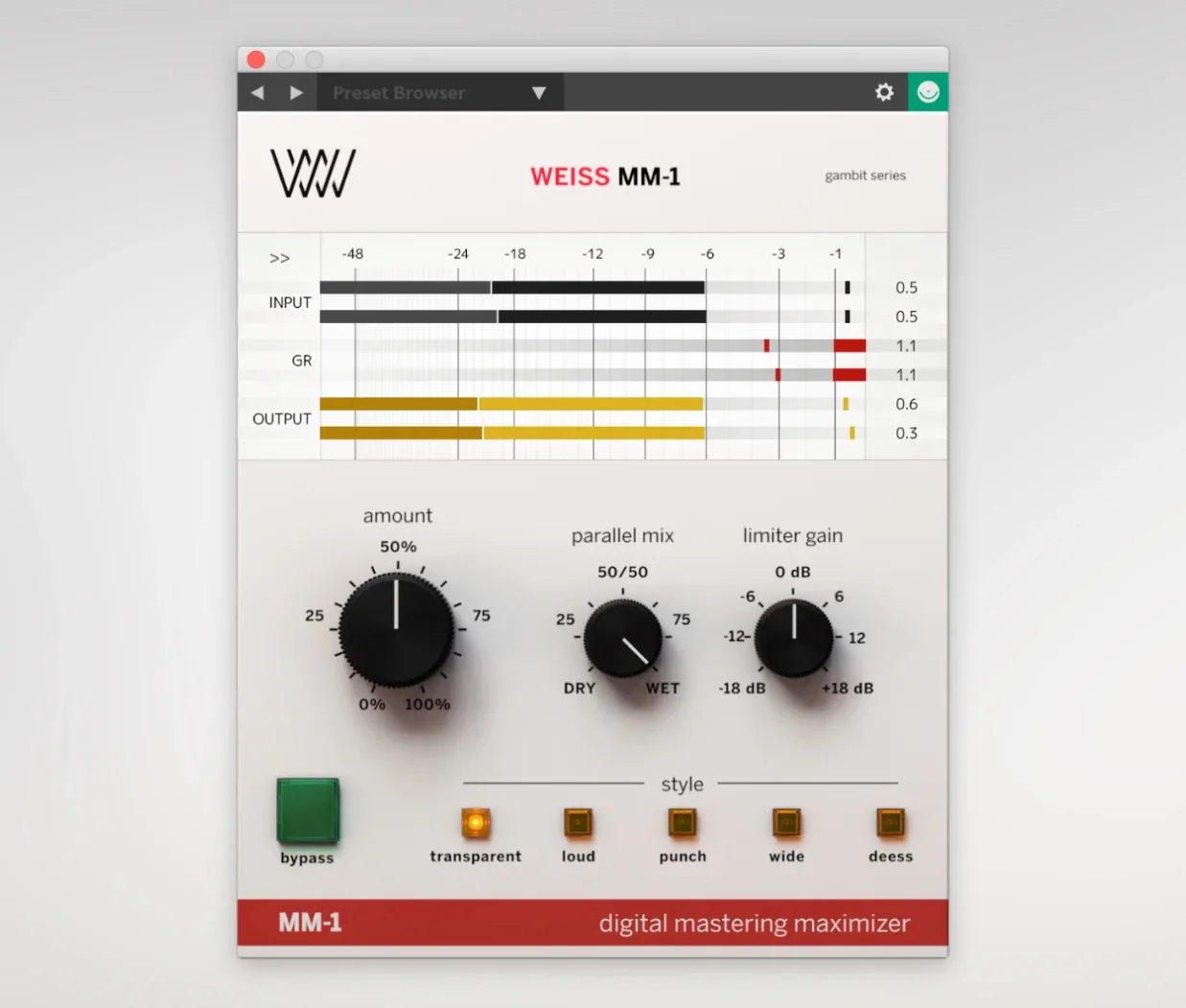Select the wide style button
Screen dimensions: 1186x1008
point(786,823)
